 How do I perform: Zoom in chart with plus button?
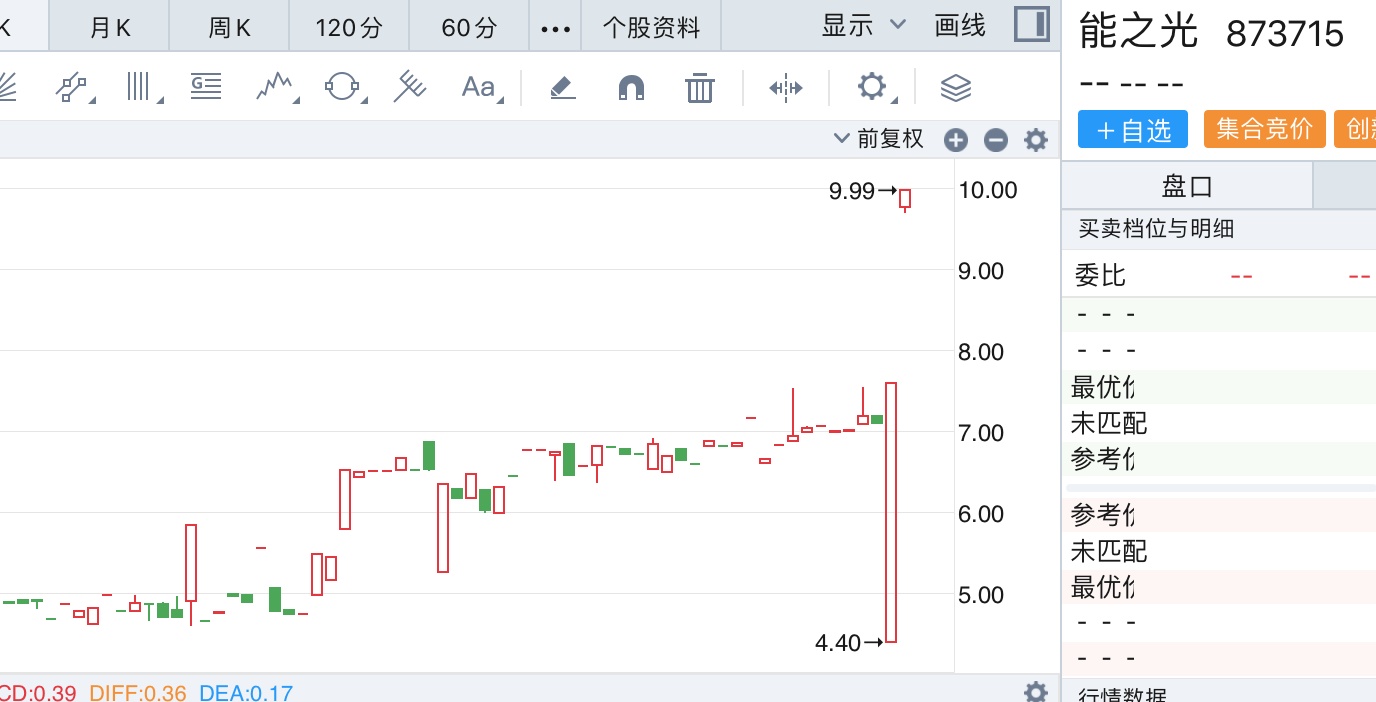pos(956,140)
